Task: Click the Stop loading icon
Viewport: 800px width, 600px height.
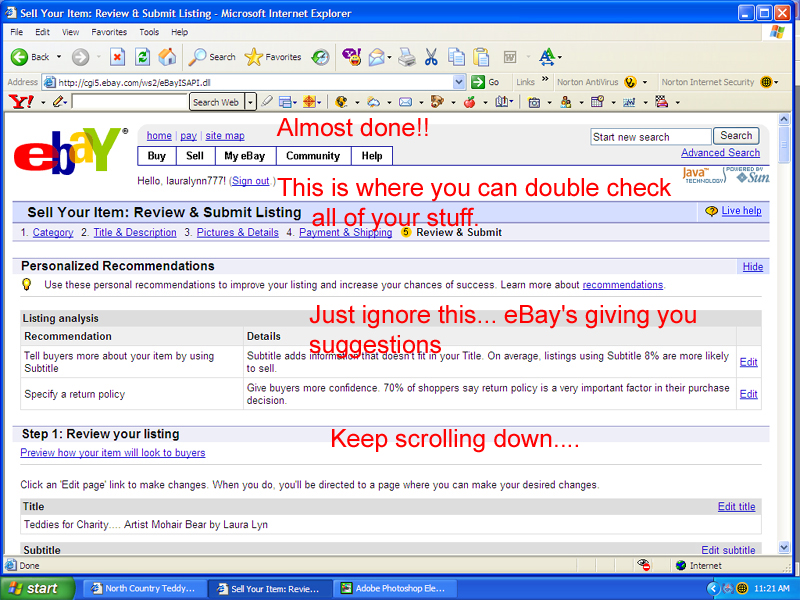Action: point(117,57)
